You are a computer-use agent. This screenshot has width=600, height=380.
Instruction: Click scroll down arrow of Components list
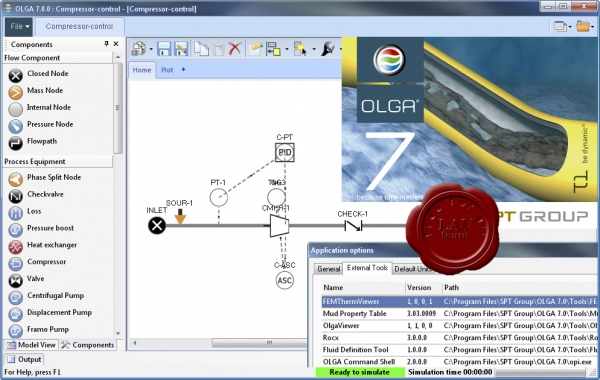[118, 333]
